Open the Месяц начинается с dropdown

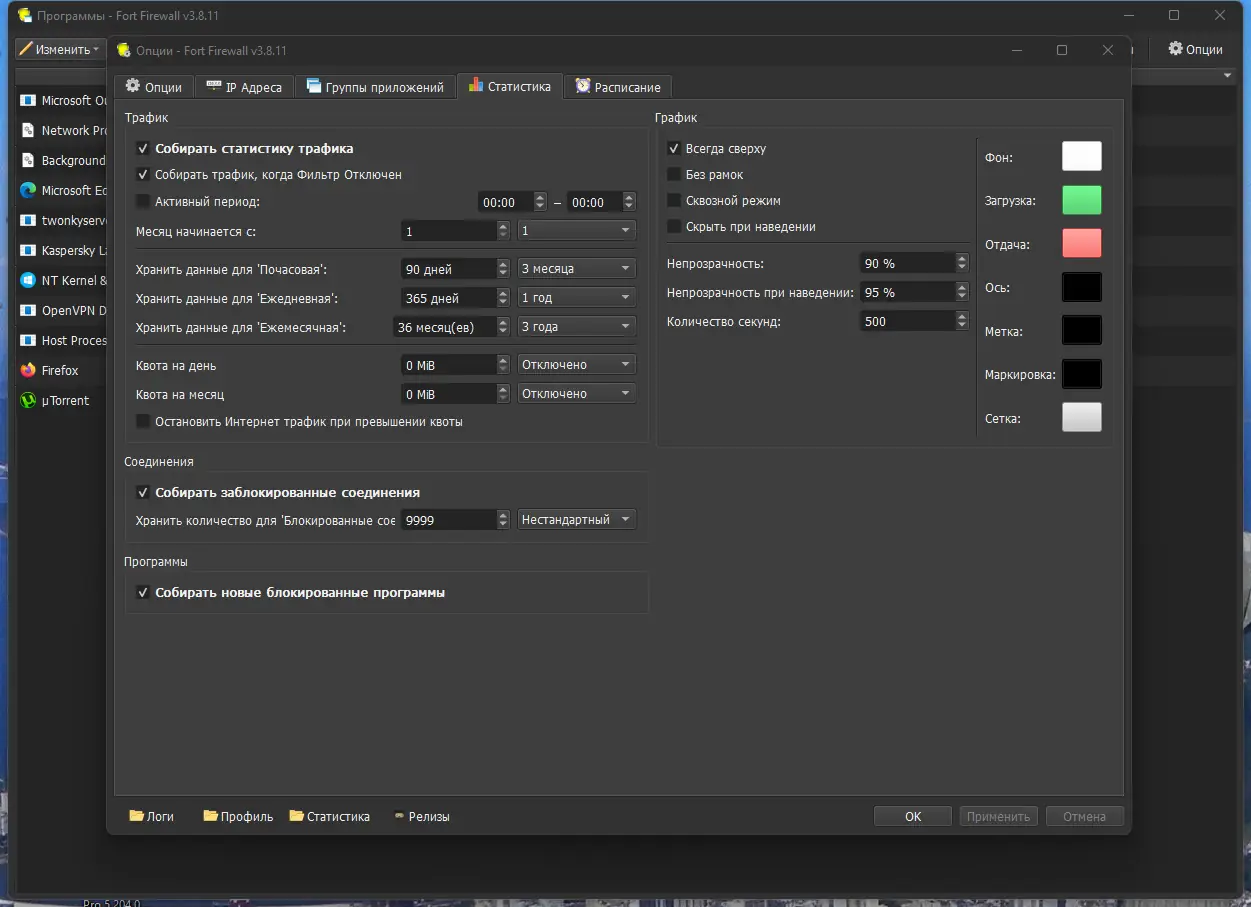(x=577, y=231)
